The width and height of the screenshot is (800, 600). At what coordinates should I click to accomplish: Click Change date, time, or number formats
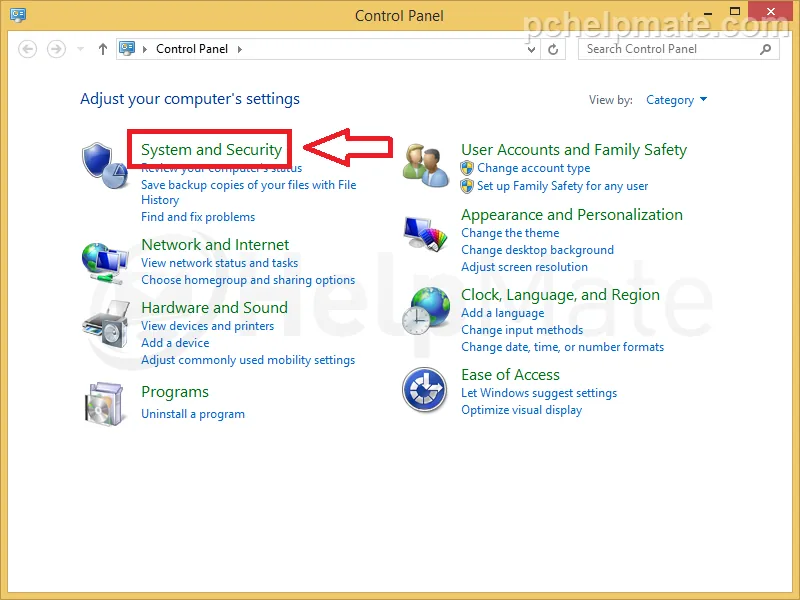[x=563, y=347]
